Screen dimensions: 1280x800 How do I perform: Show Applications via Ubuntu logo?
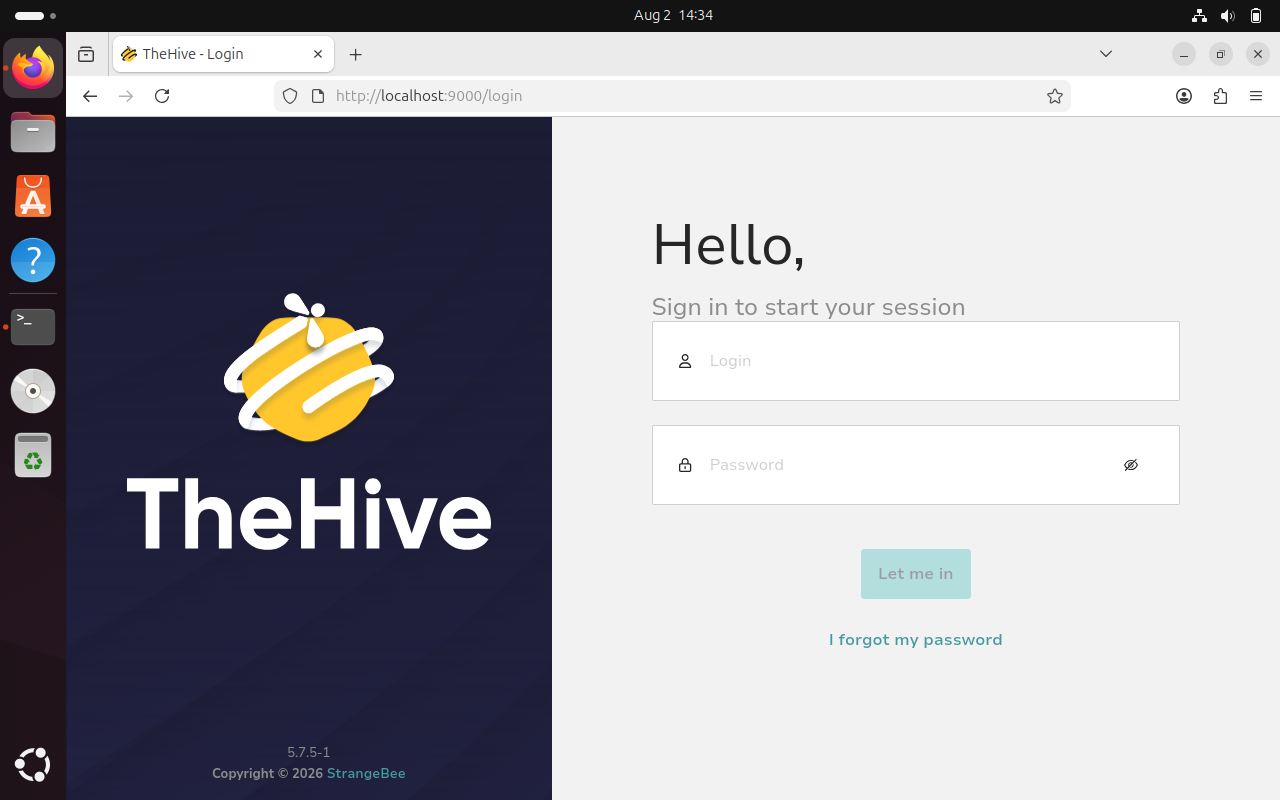[x=33, y=765]
